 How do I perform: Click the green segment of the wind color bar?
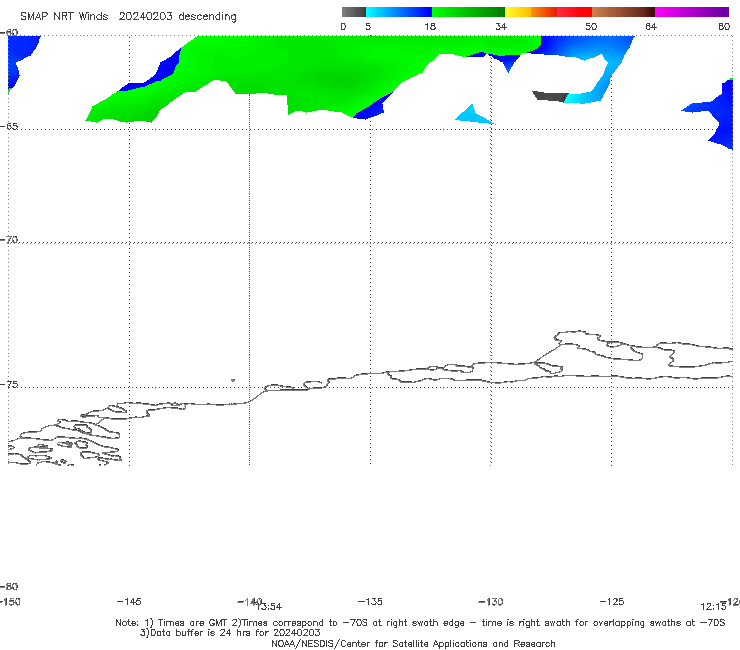pos(468,12)
